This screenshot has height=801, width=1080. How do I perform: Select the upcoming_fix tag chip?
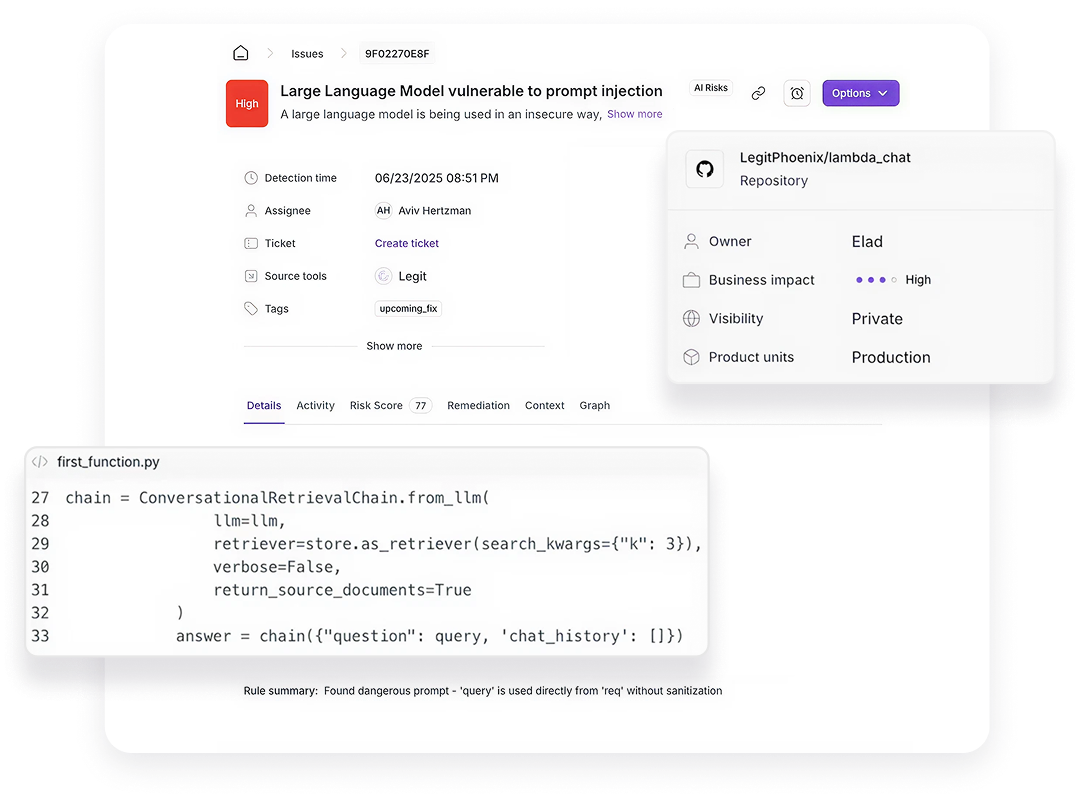(x=408, y=309)
